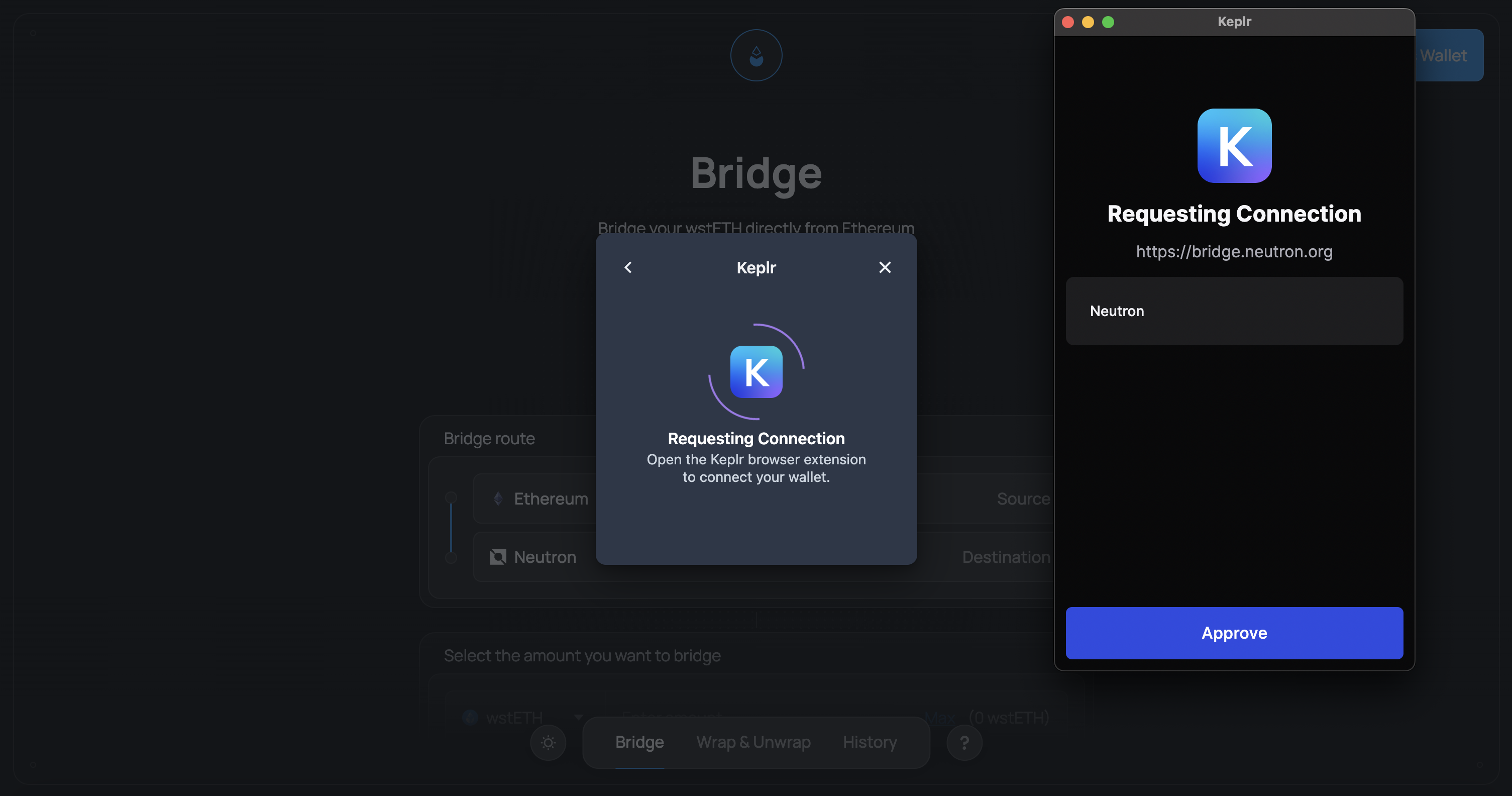1512x796 pixels.
Task: Click the Ethereum source chain row
Action: [551, 499]
